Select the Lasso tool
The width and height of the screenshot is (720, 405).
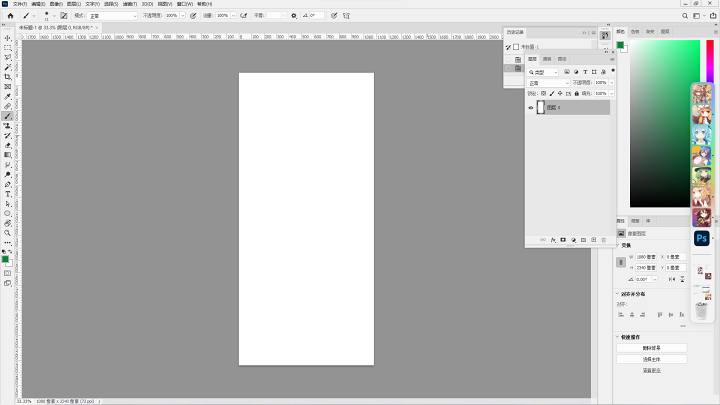pyautogui.click(x=8, y=57)
